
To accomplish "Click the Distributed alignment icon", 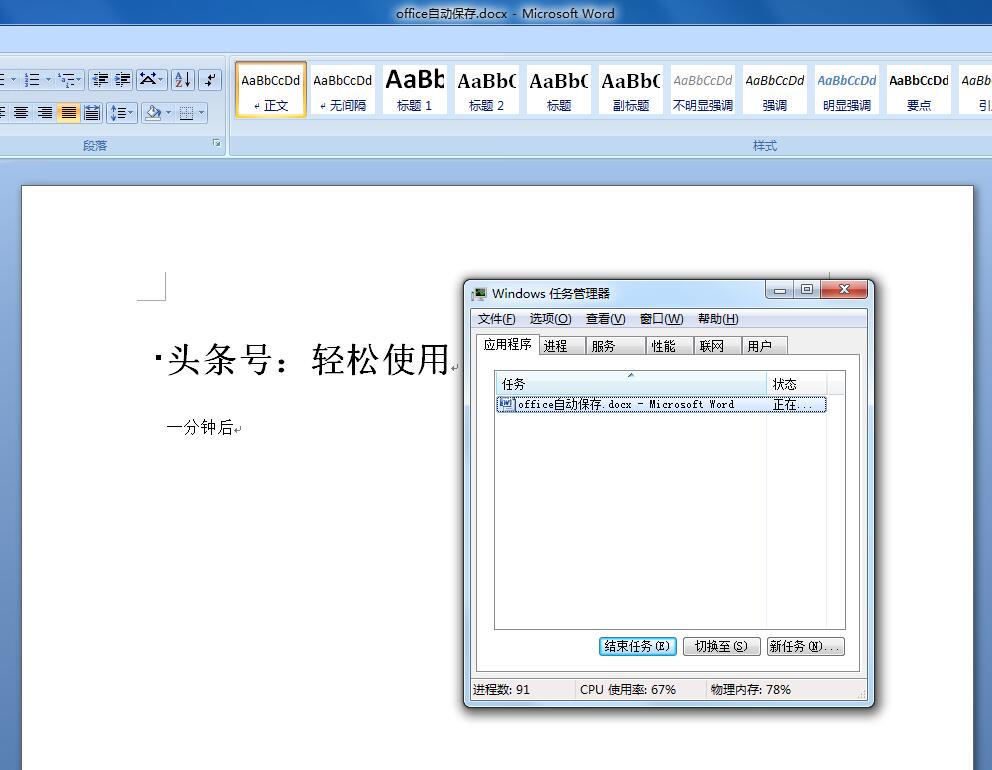I will point(92,112).
